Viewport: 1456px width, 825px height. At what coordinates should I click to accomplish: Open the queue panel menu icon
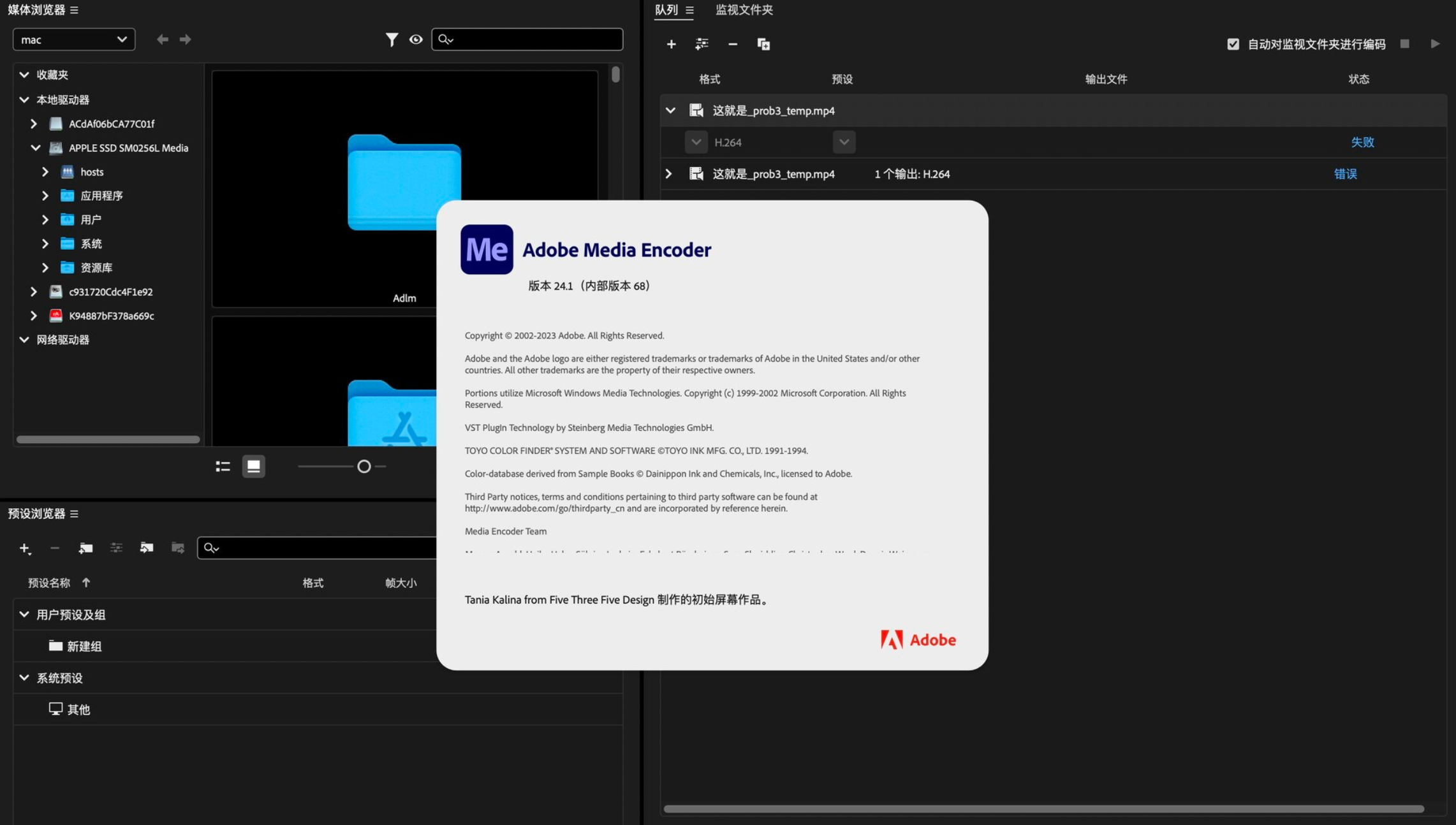point(689,10)
